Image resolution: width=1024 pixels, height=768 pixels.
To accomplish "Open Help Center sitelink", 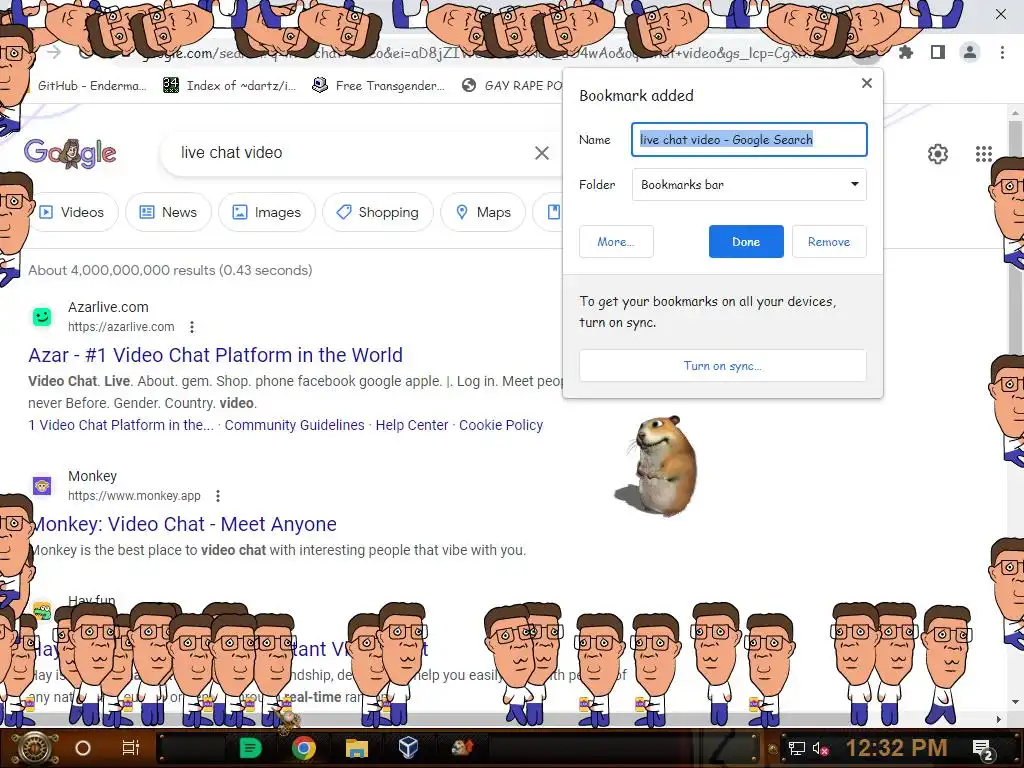I will 412,425.
